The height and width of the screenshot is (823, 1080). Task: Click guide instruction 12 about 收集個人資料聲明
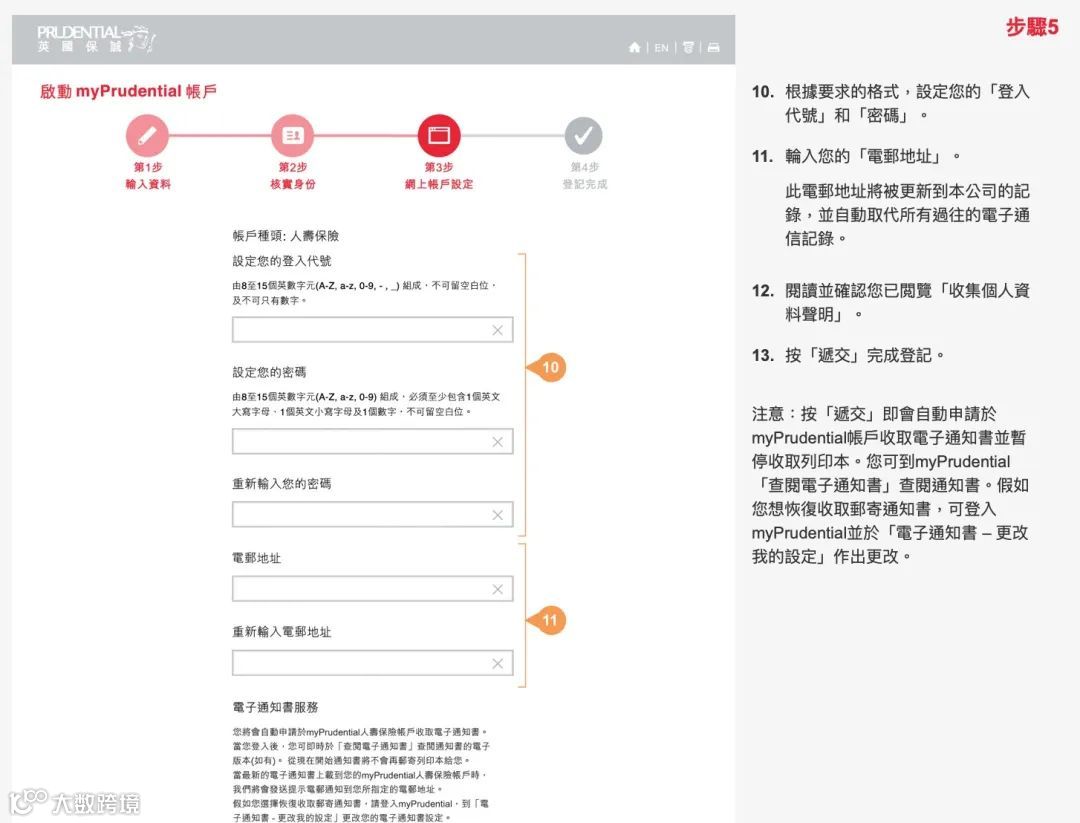tap(891, 302)
